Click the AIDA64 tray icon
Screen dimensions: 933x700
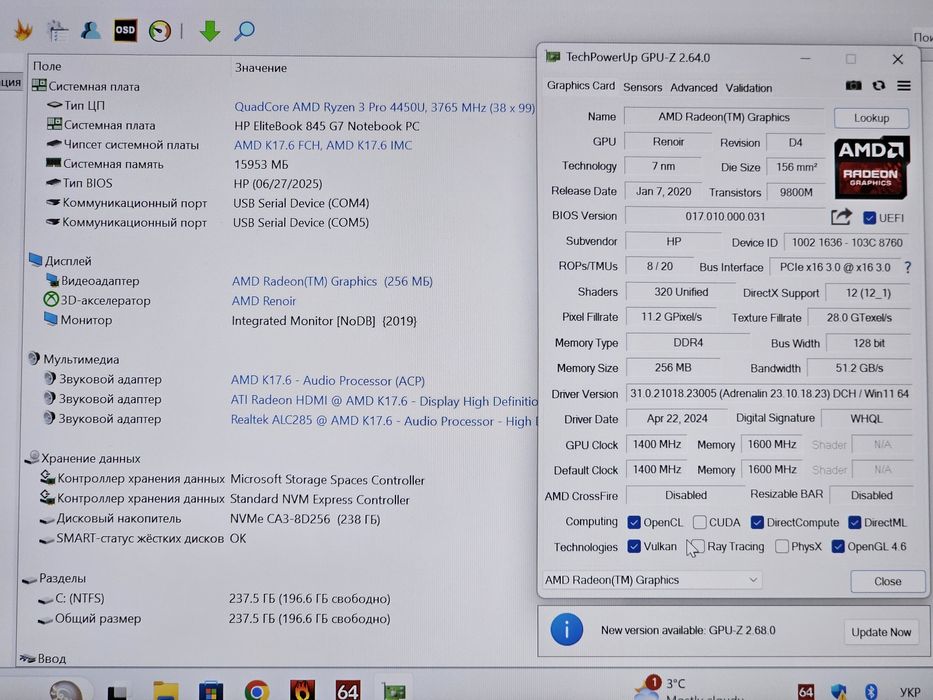pos(806,692)
